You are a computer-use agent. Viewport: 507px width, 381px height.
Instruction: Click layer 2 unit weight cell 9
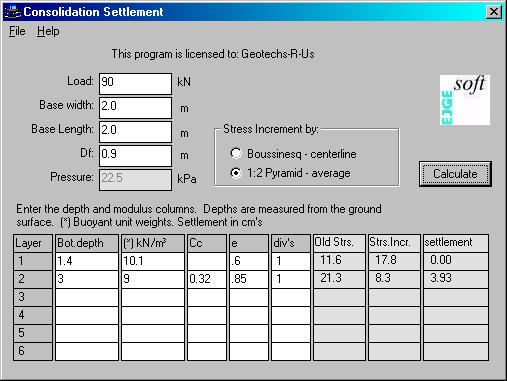click(x=153, y=279)
